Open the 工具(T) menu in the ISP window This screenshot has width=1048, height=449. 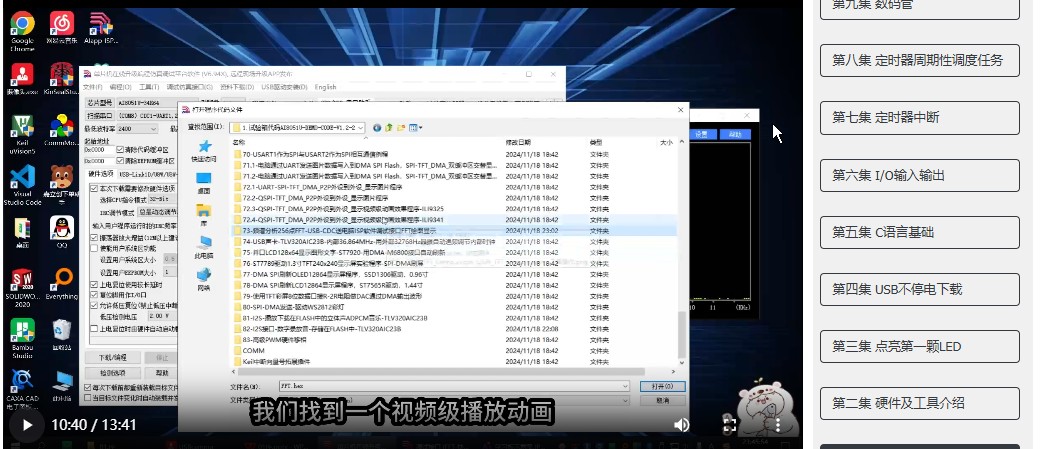[148, 87]
